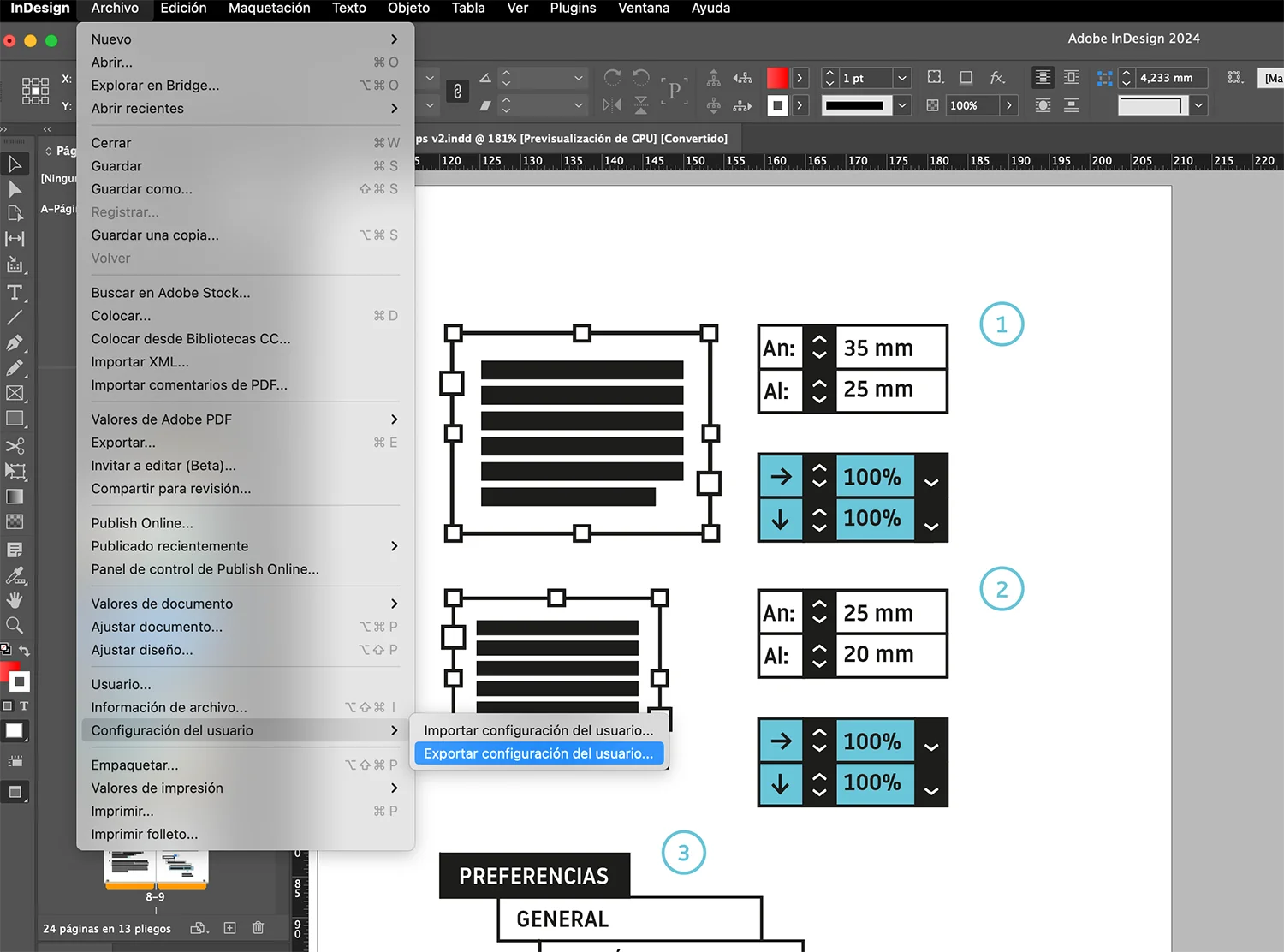Click Empaquetar... in the Archivo menu
Image resolution: width=1284 pixels, height=952 pixels.
click(x=134, y=765)
